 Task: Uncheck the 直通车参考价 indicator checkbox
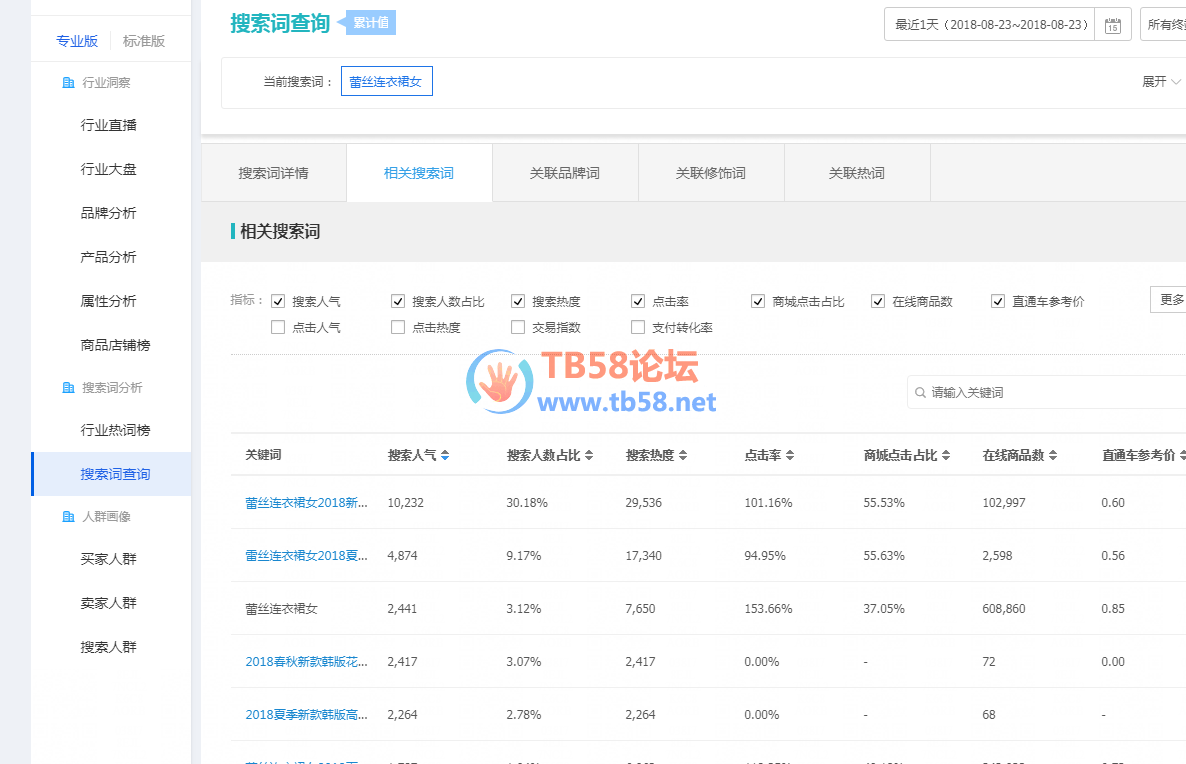[998, 301]
